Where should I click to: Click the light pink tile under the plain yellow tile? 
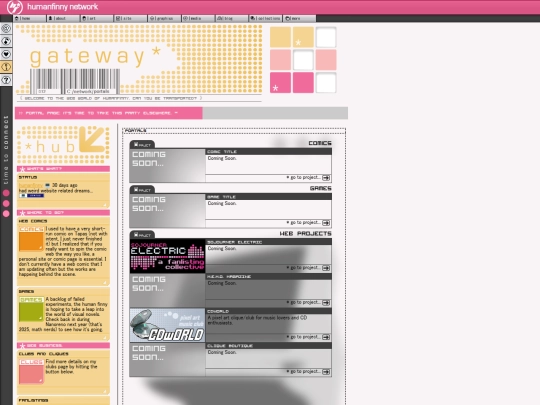coord(280,60)
